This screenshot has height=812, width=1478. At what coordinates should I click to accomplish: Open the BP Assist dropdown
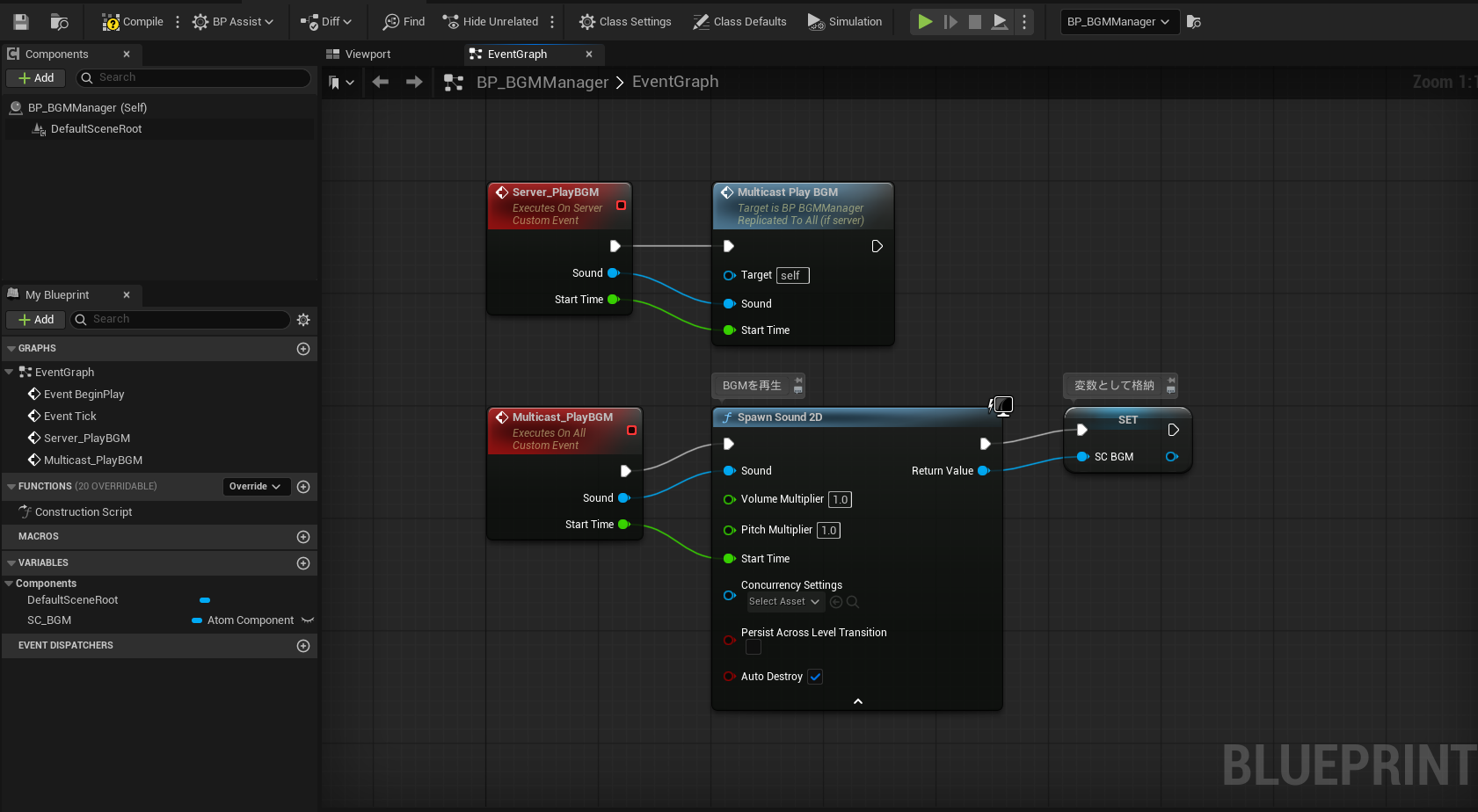pyautogui.click(x=233, y=22)
